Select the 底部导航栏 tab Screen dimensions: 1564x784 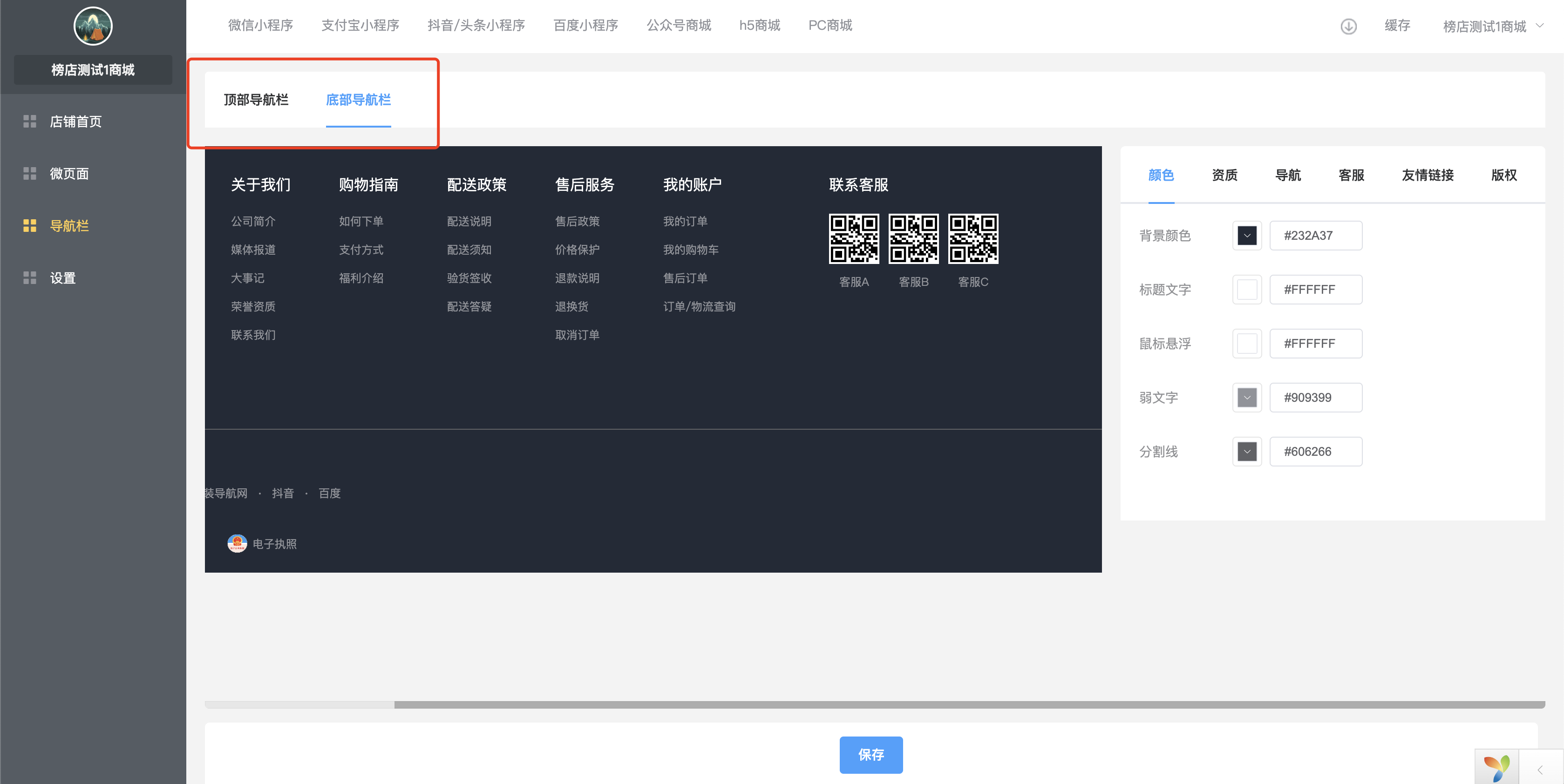358,100
